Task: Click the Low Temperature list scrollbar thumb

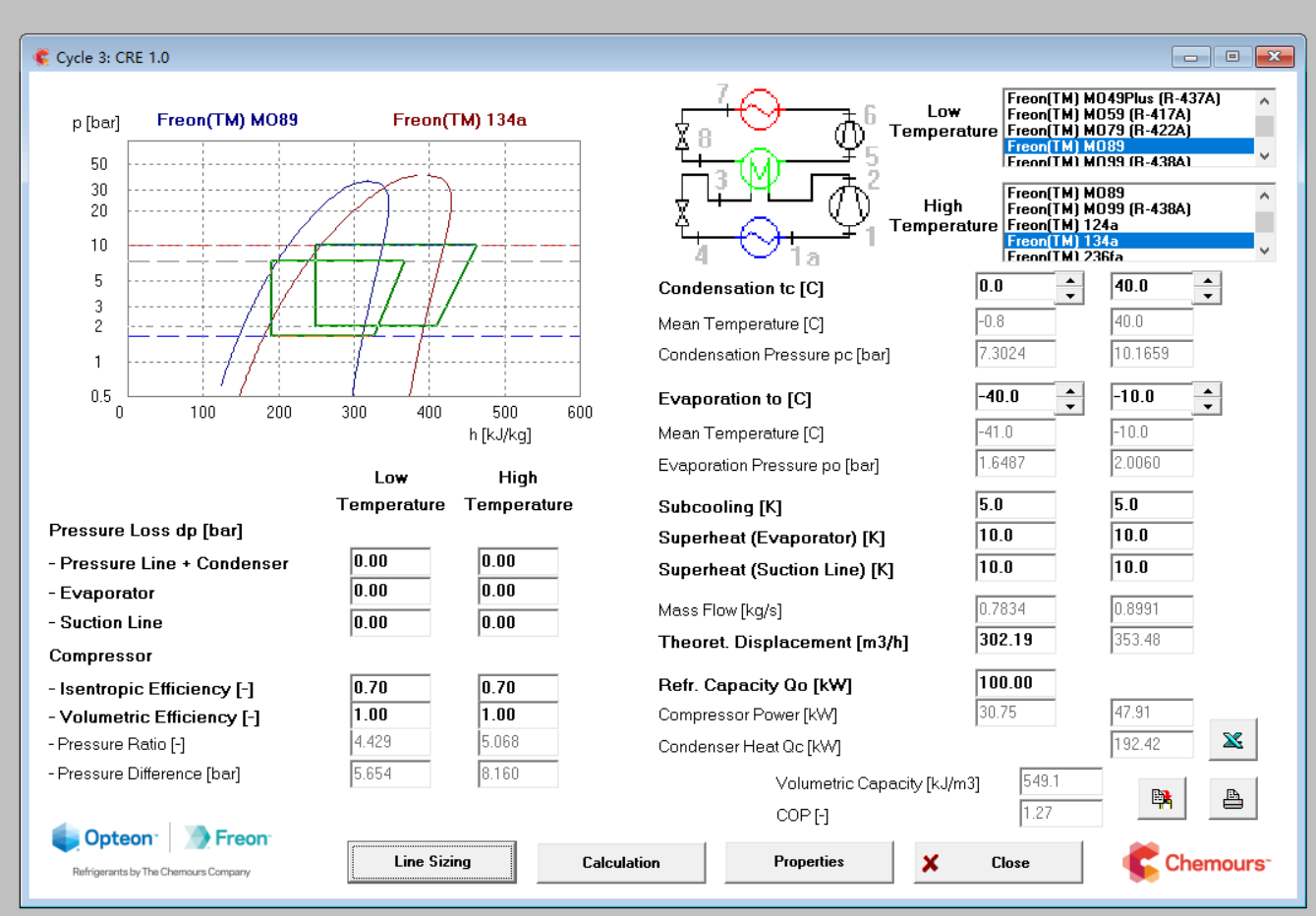Action: point(1265,127)
